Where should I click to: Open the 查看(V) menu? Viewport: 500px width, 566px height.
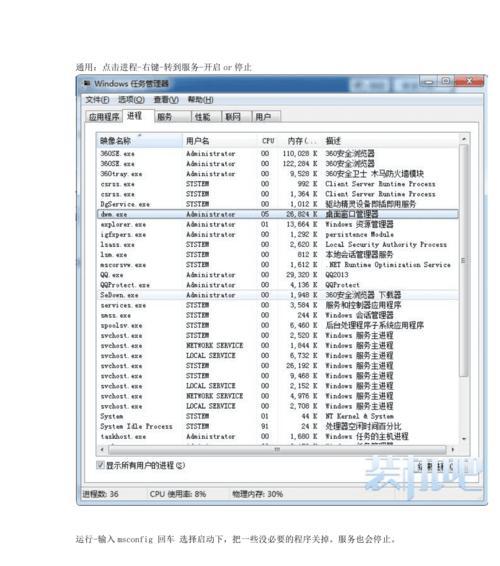pyautogui.click(x=166, y=100)
